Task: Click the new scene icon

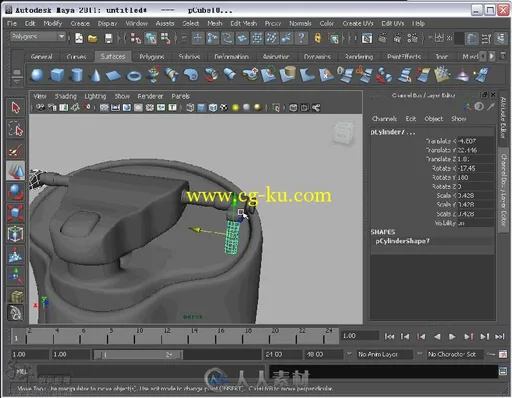Action: [x=79, y=38]
